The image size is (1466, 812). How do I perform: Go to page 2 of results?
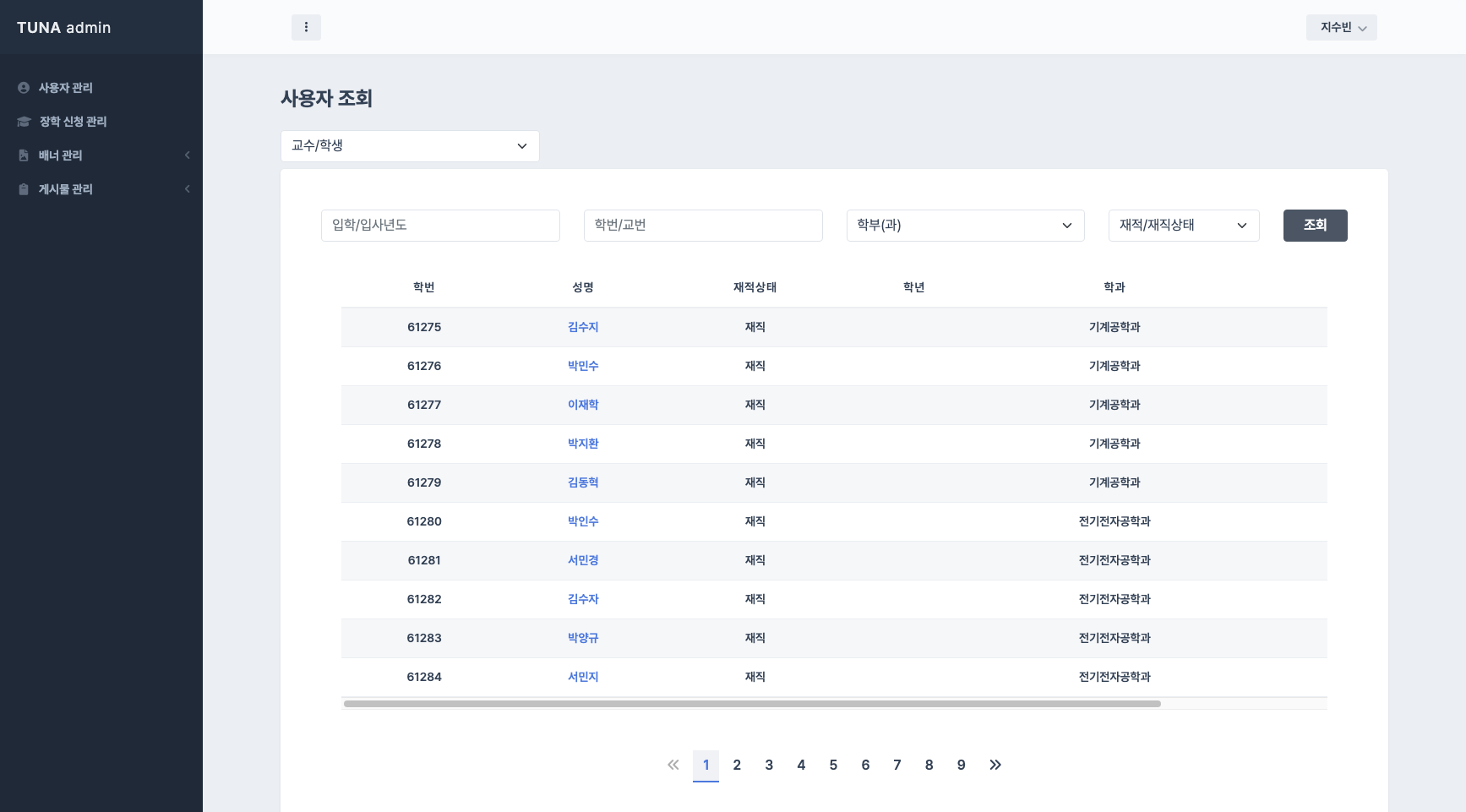tap(737, 765)
